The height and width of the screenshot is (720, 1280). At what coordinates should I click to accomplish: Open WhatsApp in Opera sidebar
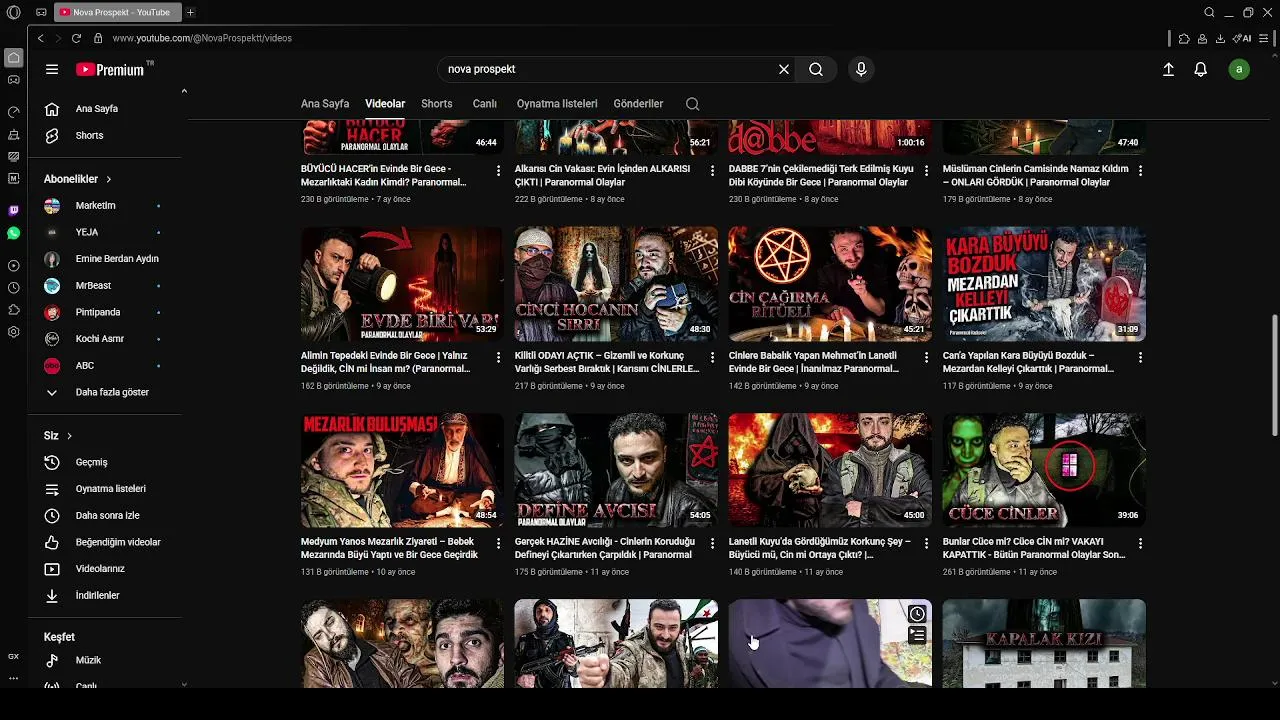point(13,233)
